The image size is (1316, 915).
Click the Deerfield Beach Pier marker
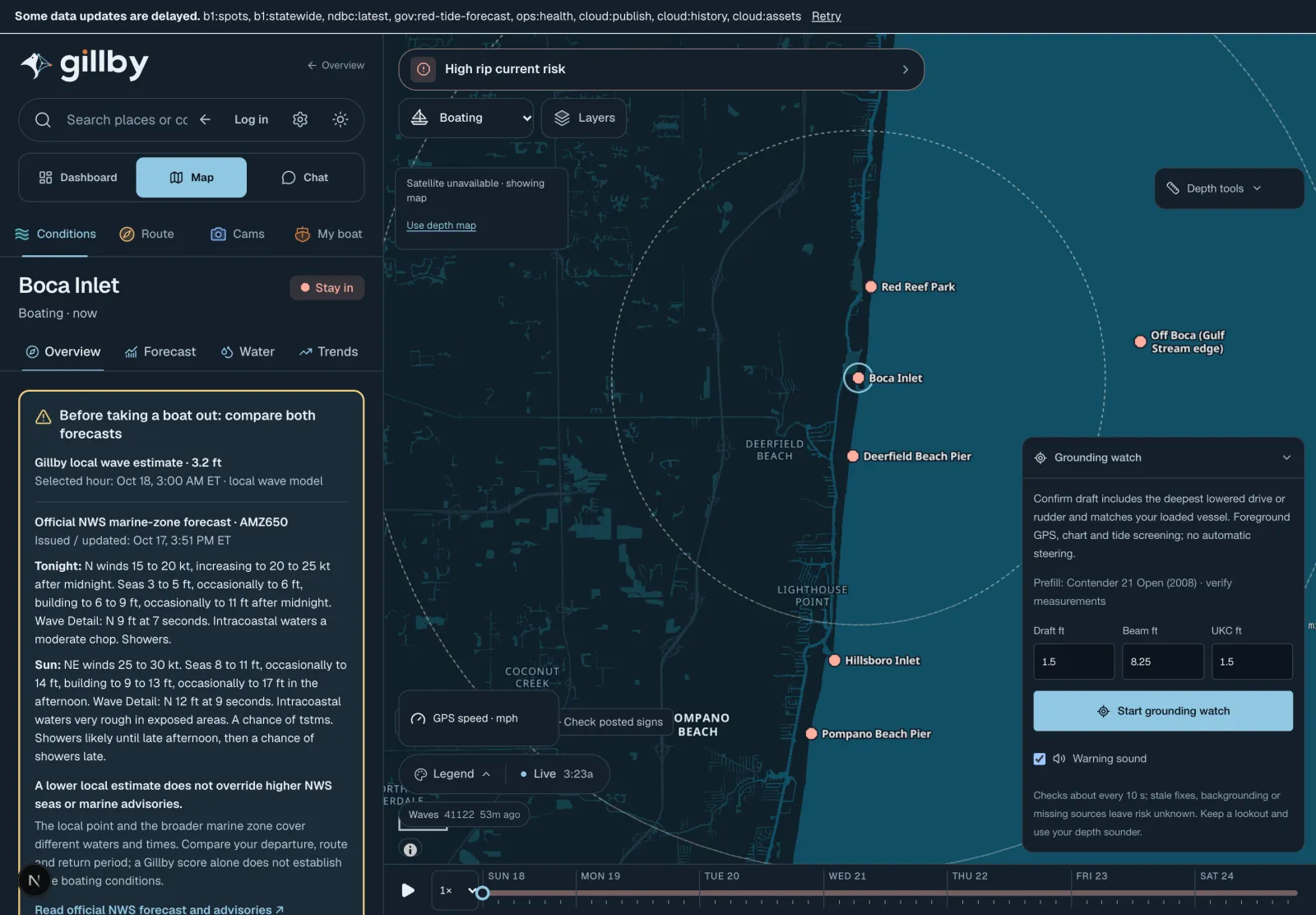(x=853, y=456)
